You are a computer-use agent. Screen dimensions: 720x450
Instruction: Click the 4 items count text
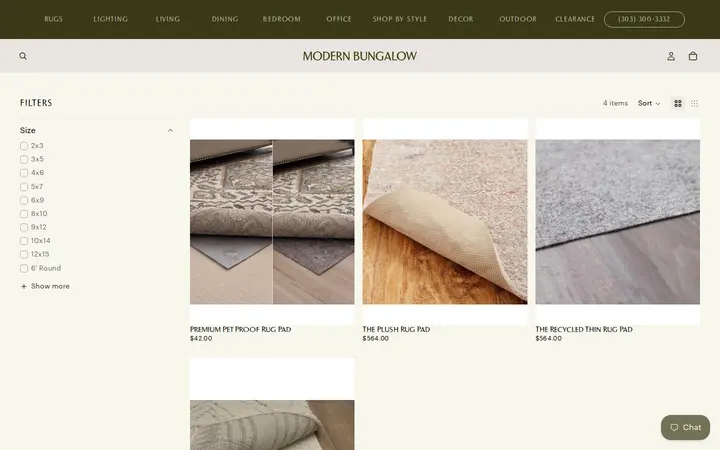click(x=615, y=103)
